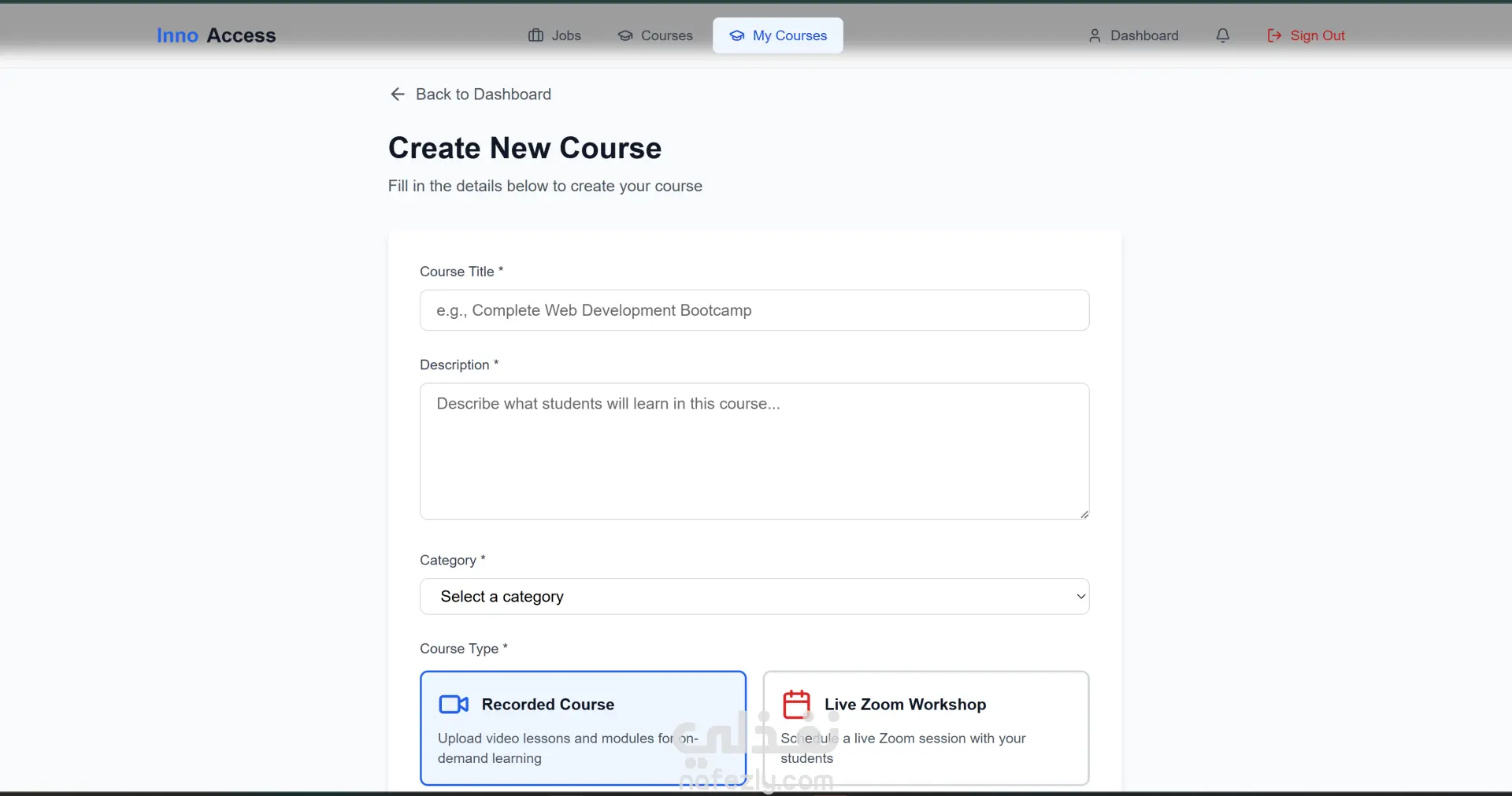Click the graduation cap icon beside Courses

(x=625, y=35)
